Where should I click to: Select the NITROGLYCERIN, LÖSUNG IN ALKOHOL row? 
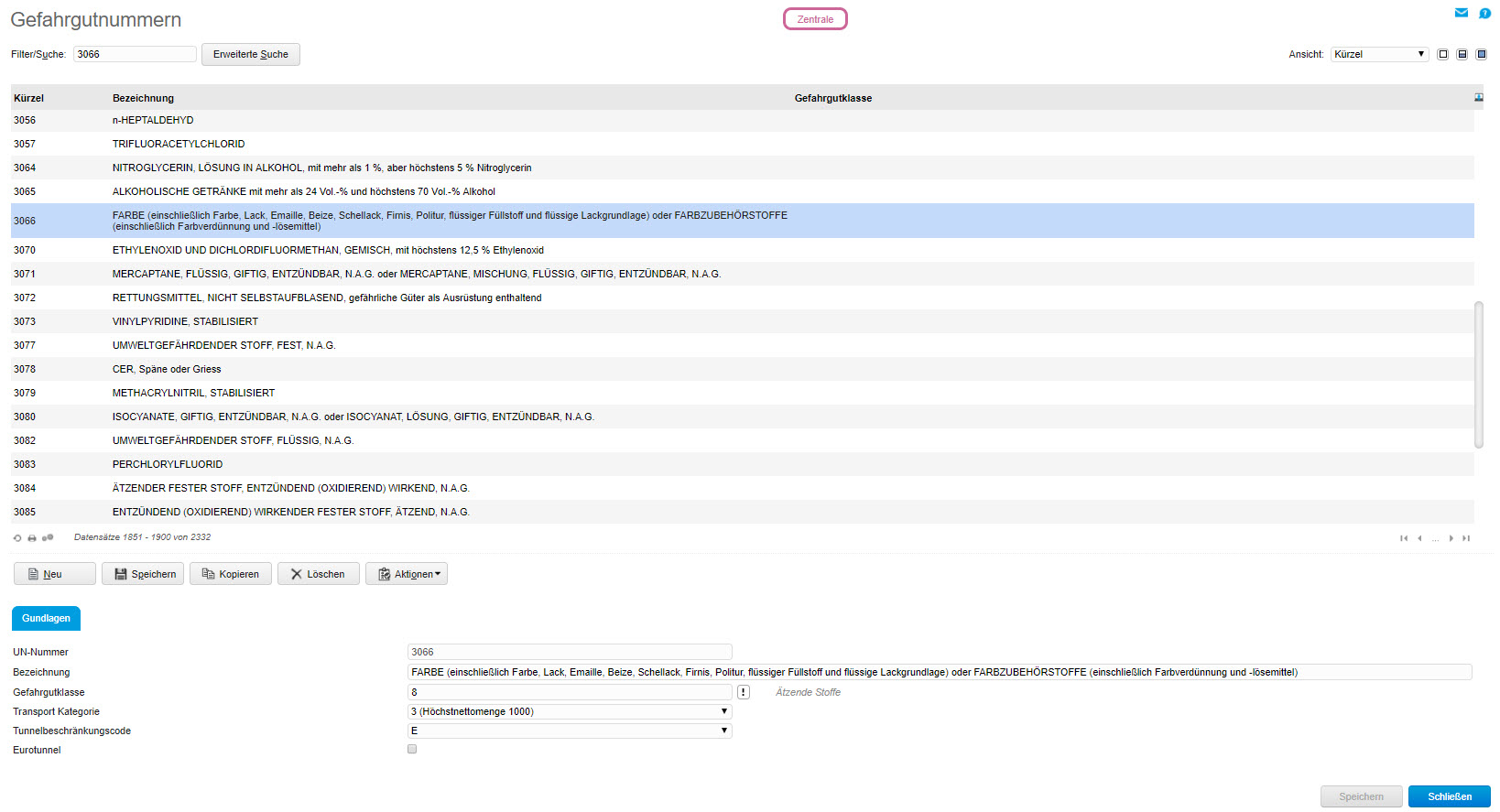click(x=743, y=168)
